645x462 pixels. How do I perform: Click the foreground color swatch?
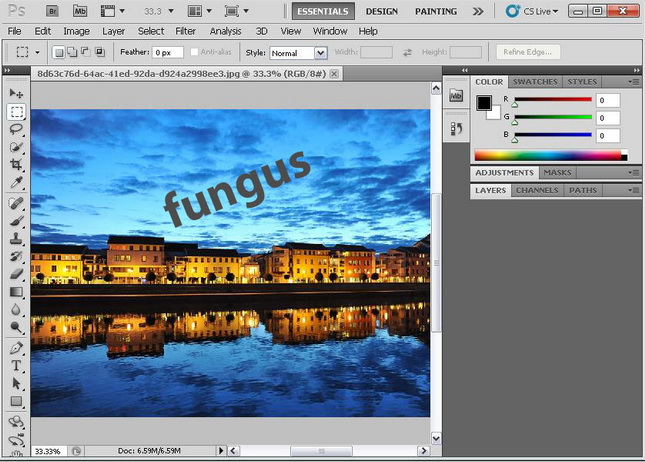pyautogui.click(x=484, y=103)
